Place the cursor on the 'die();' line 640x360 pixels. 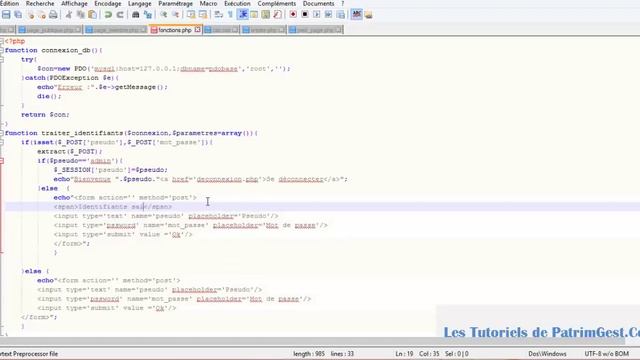click(49, 96)
